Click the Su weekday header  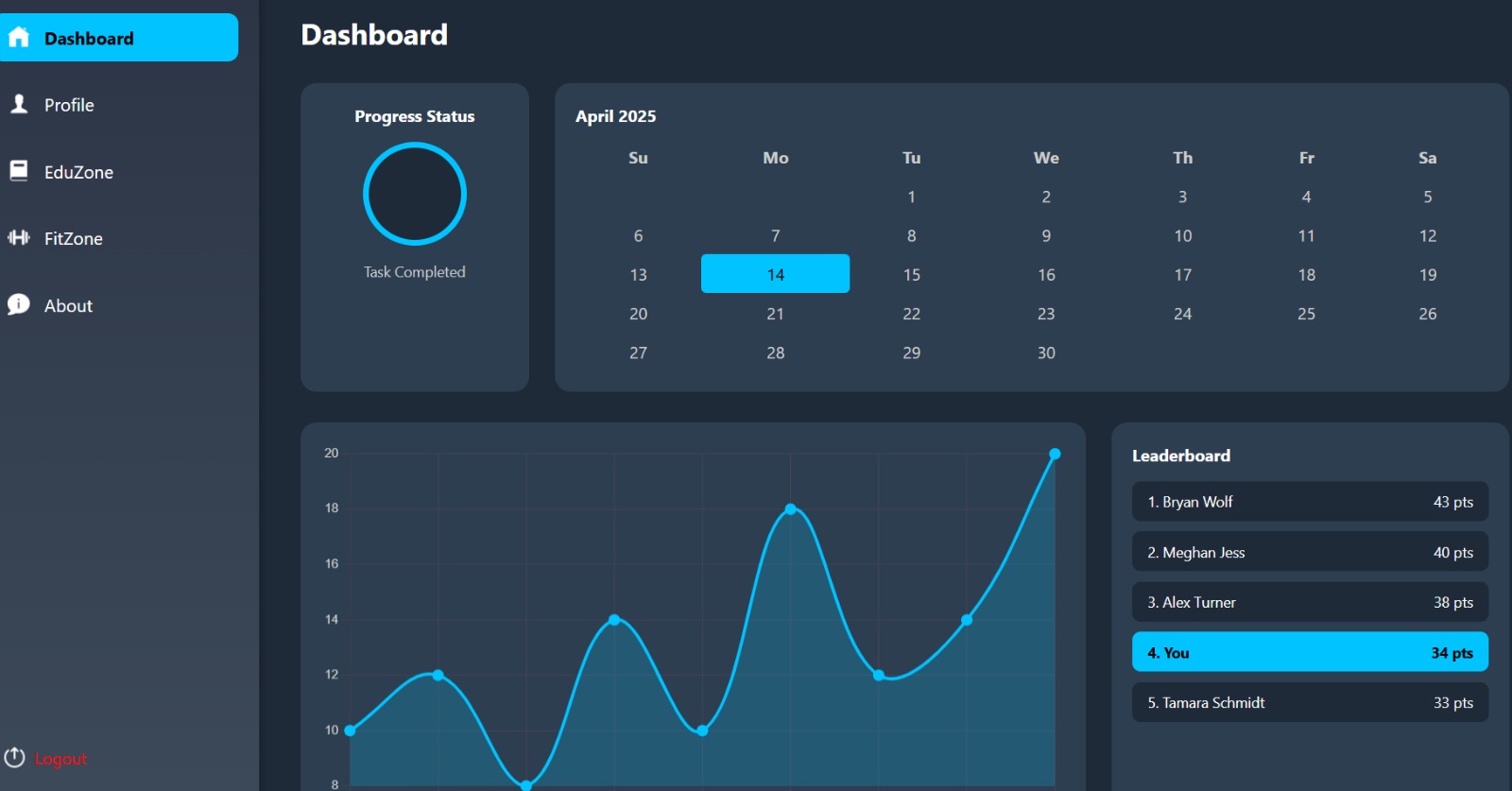pyautogui.click(x=639, y=158)
